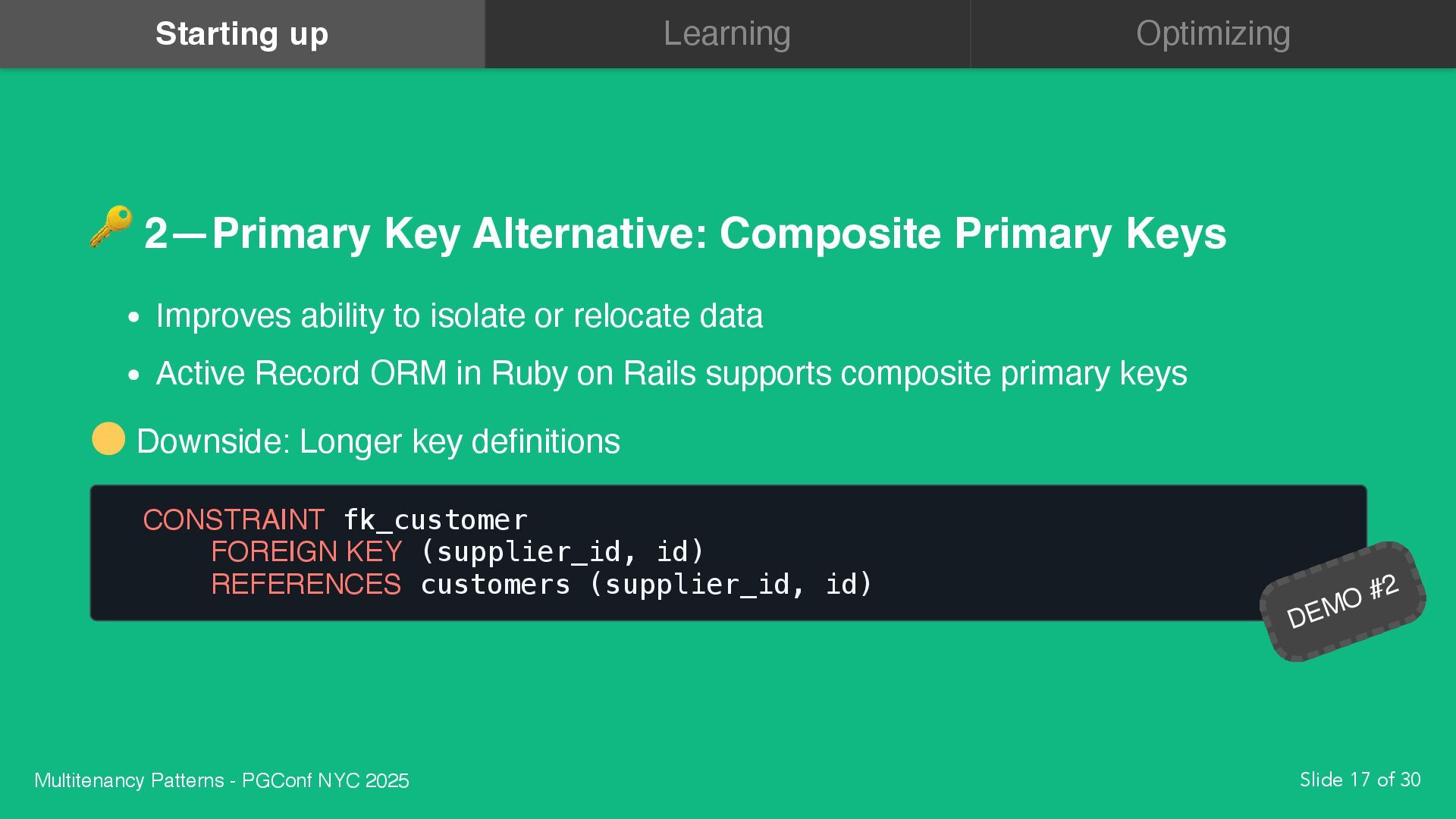Screen dimensions: 1456x819
Task: Click the Composite Primary Keys slide heading
Action: 684,233
